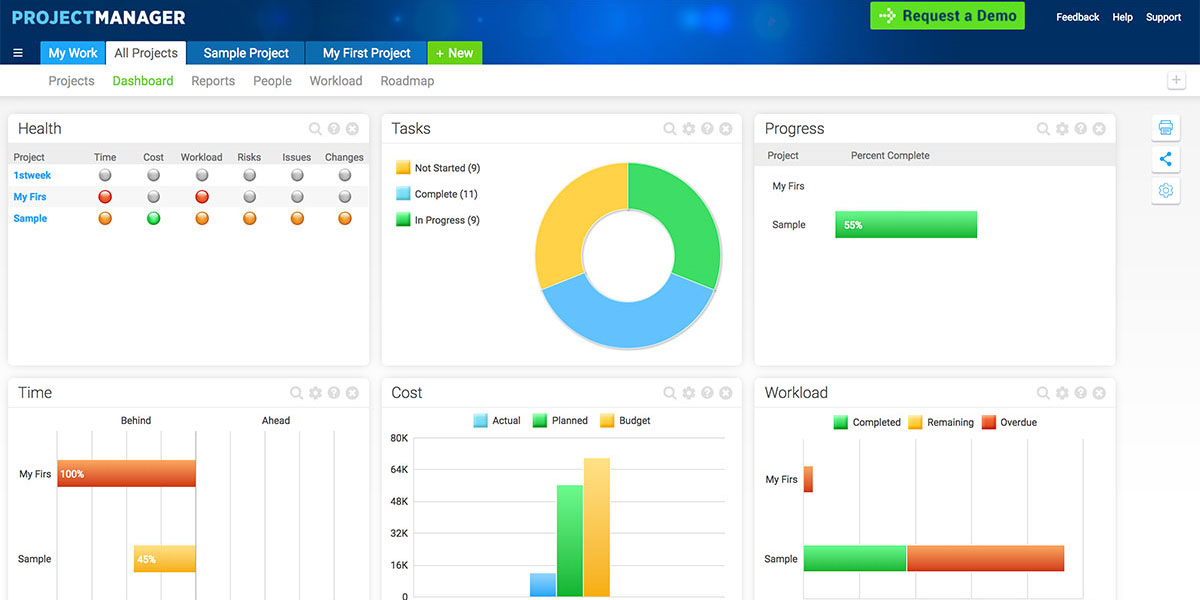1200x600 pixels.
Task: Open help for the Workload widget
Action: pyautogui.click(x=1081, y=392)
